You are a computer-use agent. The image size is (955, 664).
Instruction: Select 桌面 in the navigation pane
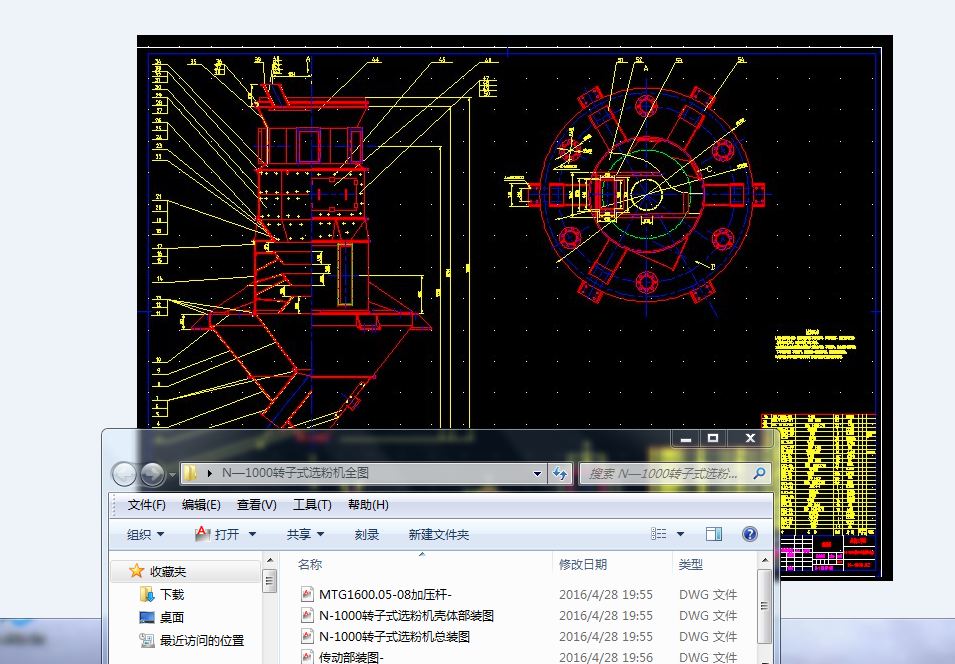[172, 617]
